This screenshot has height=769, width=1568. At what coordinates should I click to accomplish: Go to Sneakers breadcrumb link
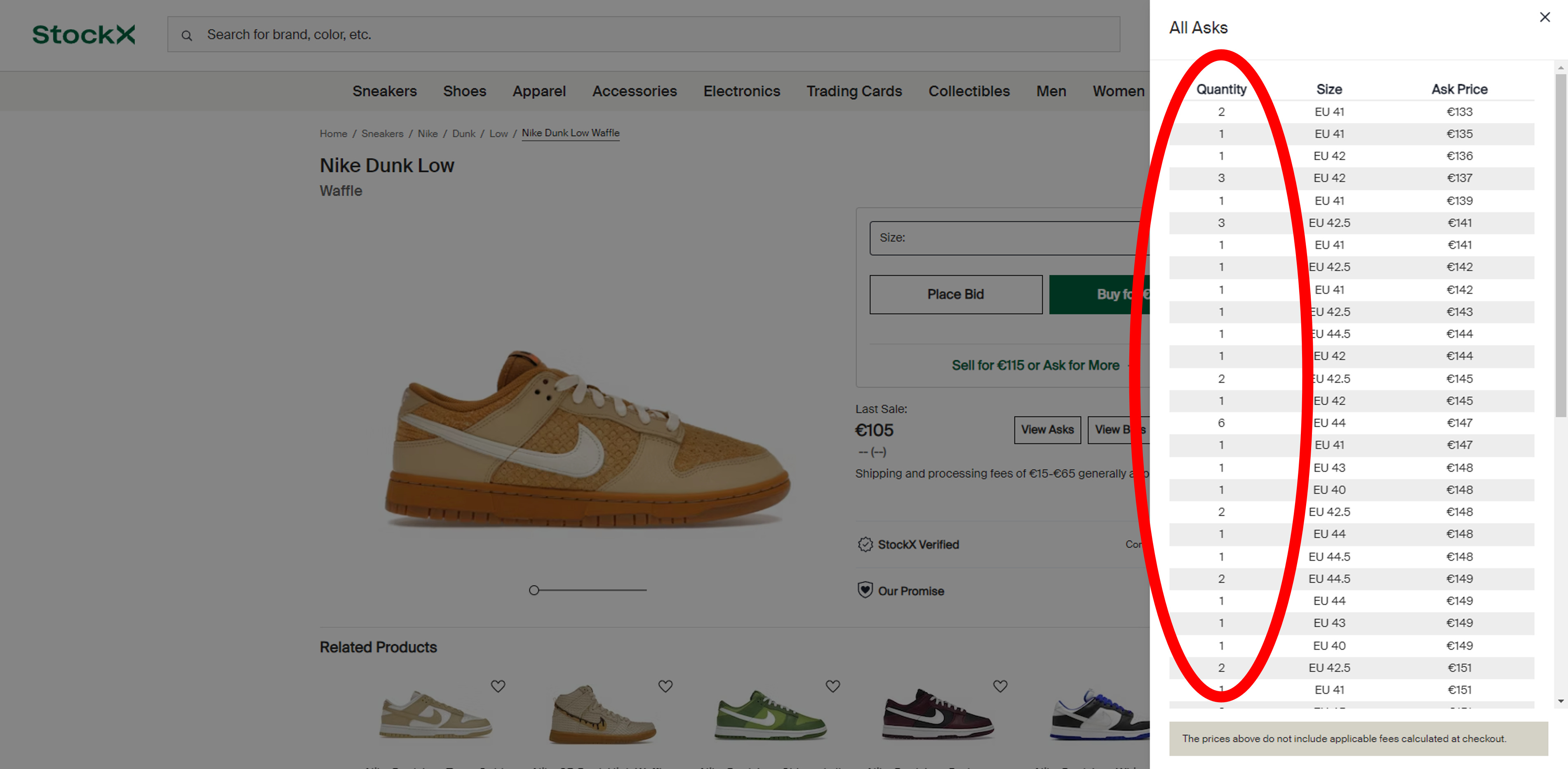(382, 133)
